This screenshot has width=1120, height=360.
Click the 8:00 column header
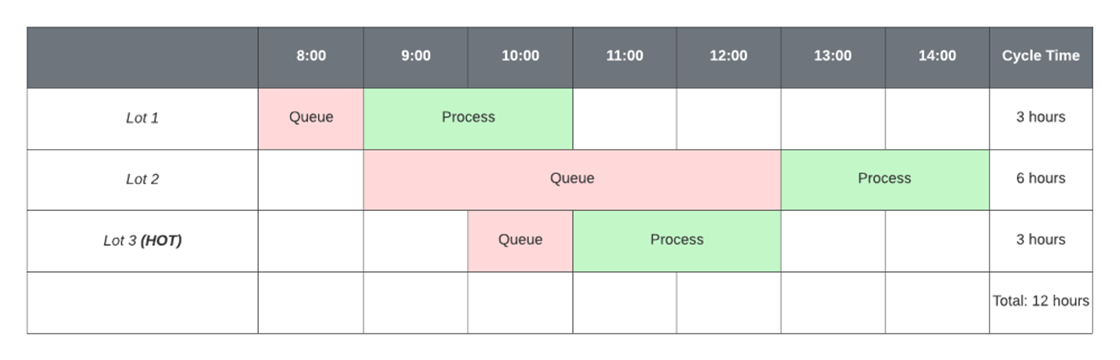pyautogui.click(x=311, y=57)
